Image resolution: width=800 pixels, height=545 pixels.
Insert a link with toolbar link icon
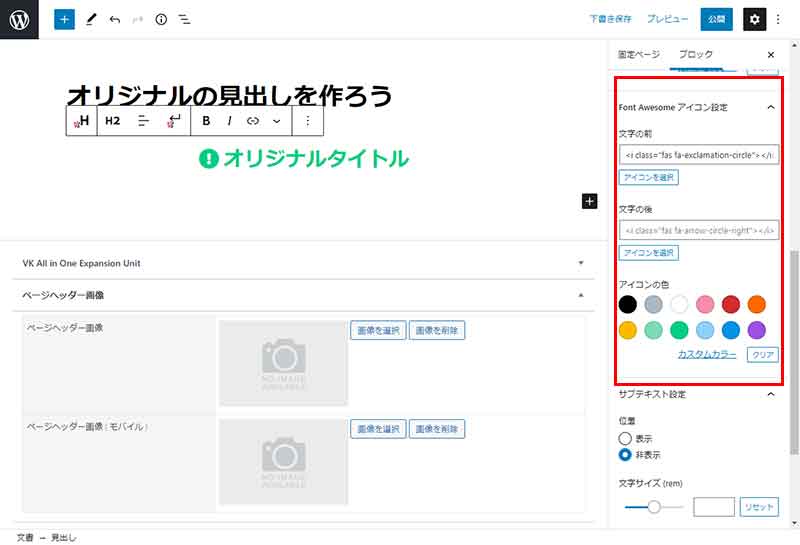tap(253, 121)
